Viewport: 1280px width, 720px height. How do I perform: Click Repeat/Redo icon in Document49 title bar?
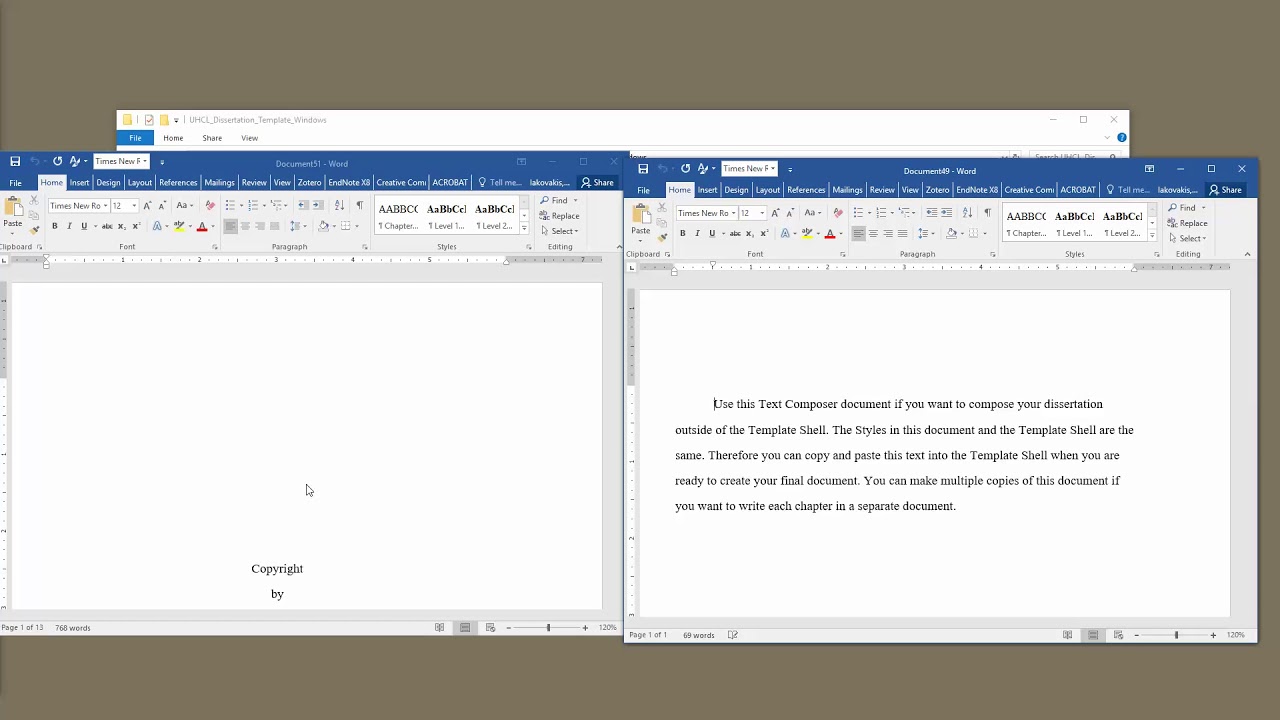685,168
